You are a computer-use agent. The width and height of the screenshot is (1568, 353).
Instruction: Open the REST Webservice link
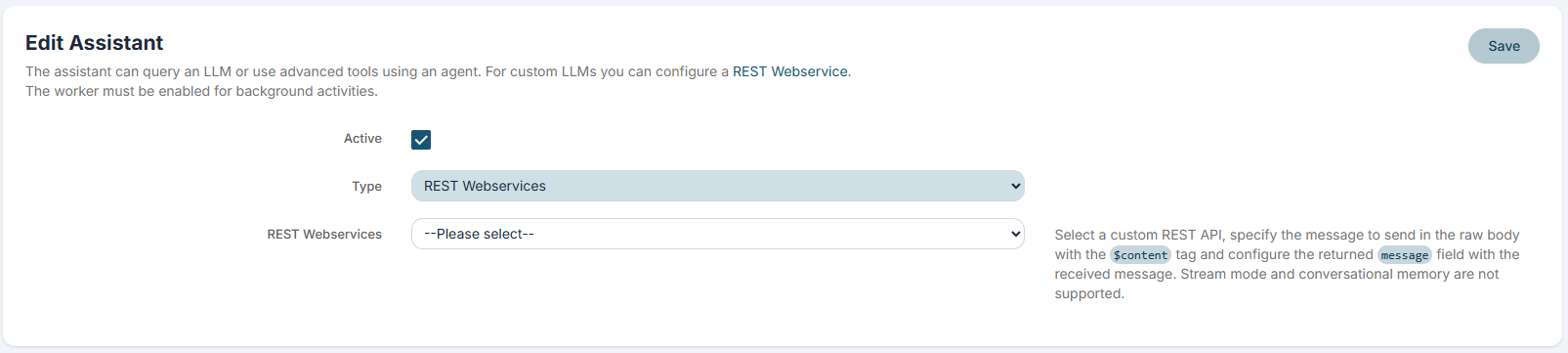click(790, 71)
